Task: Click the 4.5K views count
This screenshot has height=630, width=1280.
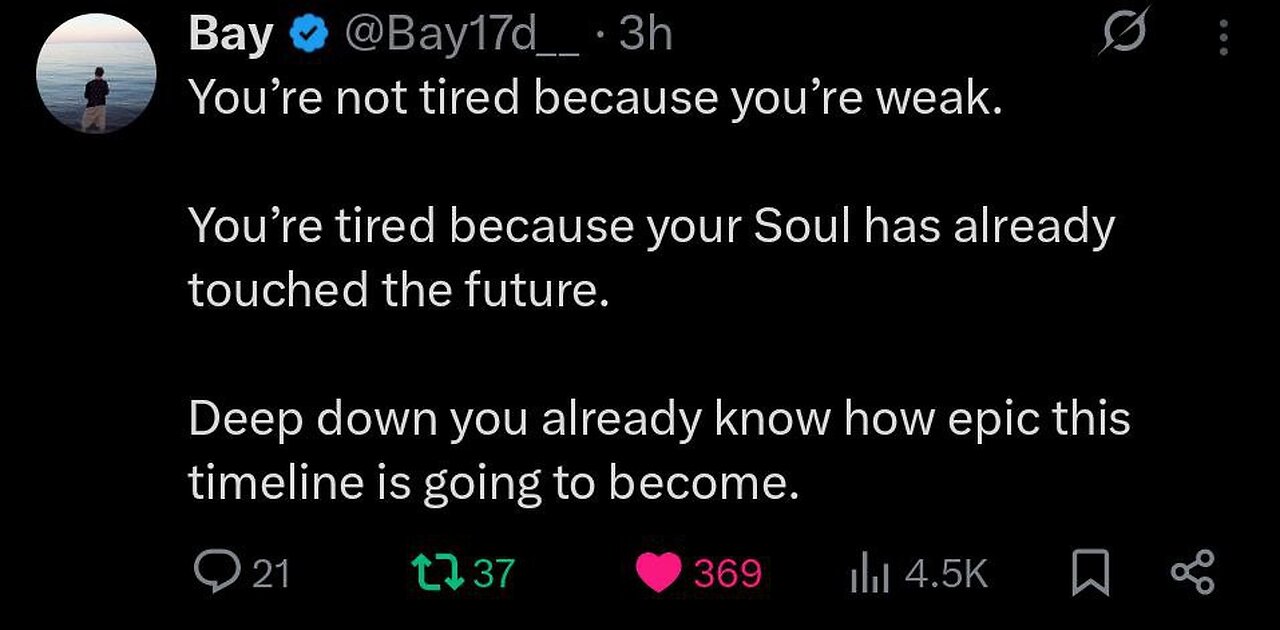Action: tap(944, 574)
